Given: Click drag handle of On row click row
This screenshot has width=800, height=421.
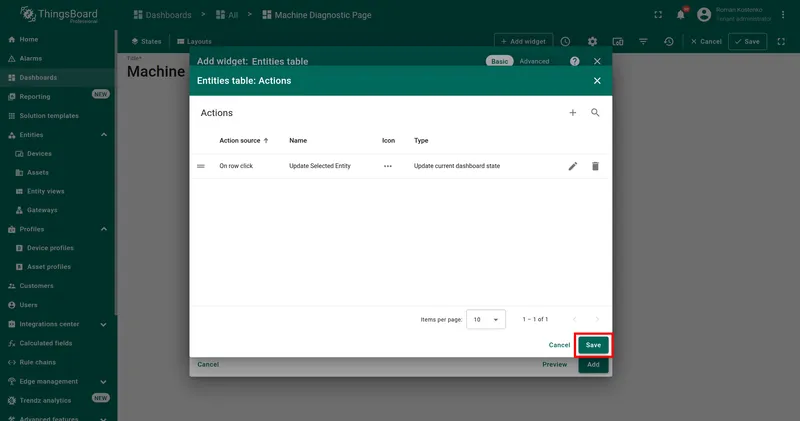Looking at the screenshot, I should point(201,166).
